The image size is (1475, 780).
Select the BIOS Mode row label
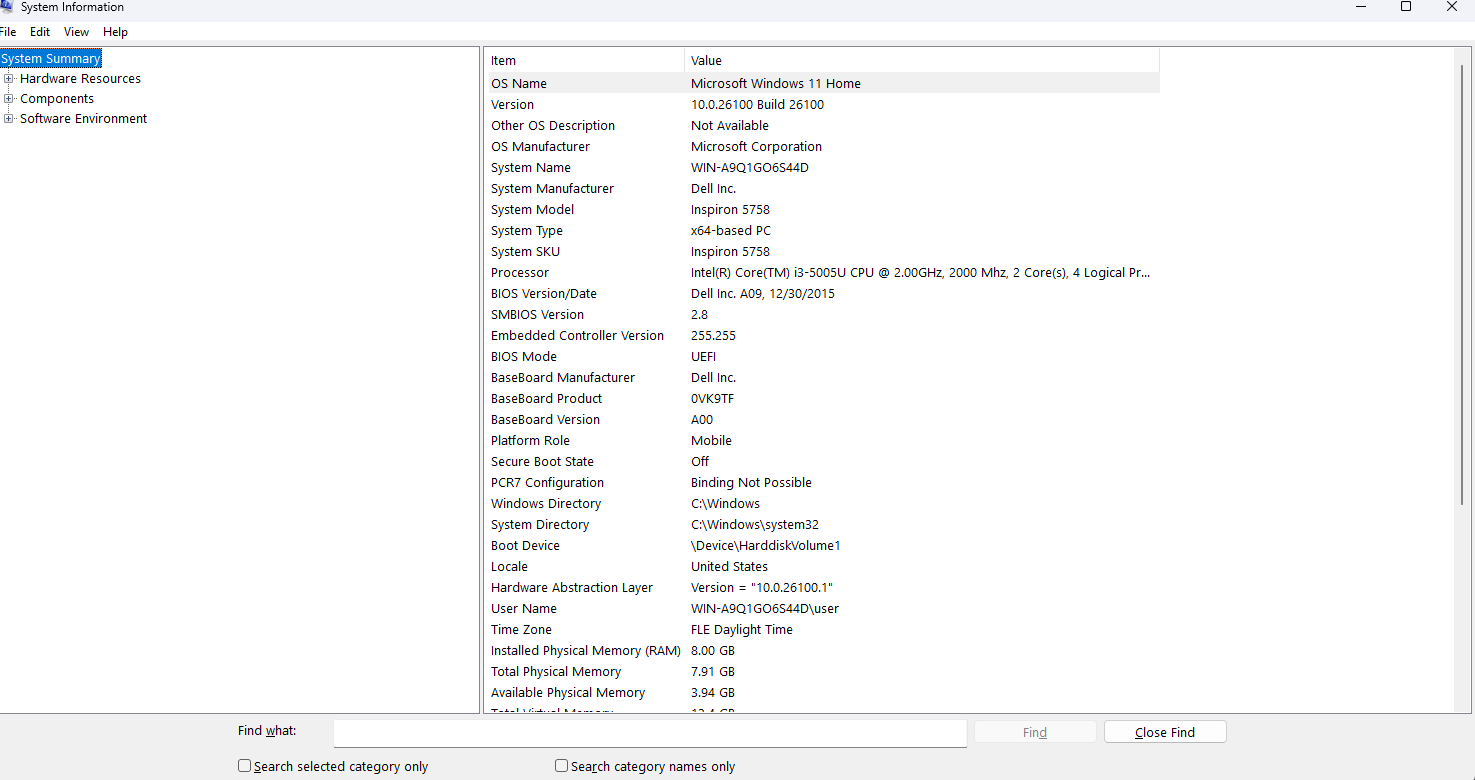524,357
